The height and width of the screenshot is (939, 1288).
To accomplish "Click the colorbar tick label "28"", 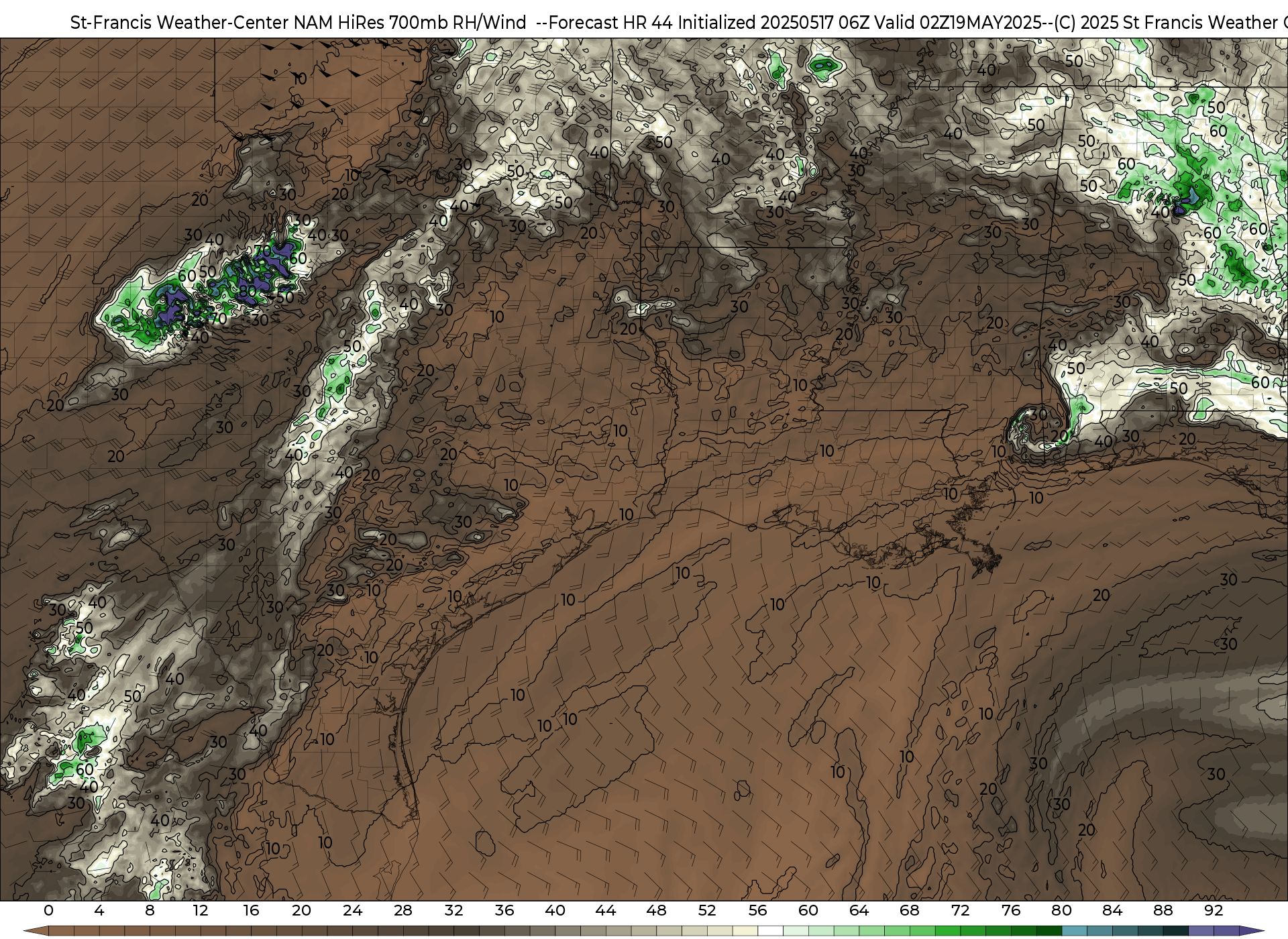I will 403,910.
